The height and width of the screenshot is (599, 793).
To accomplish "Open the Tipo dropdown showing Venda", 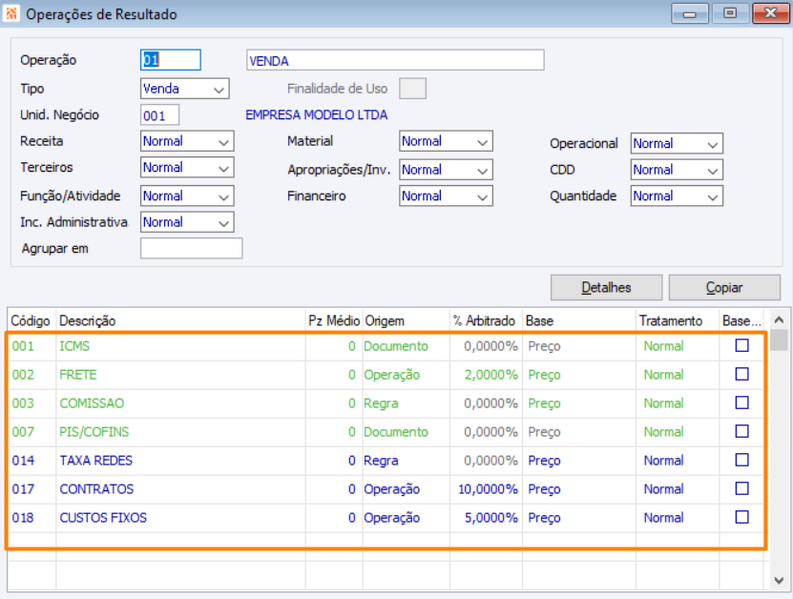I will [x=185, y=89].
